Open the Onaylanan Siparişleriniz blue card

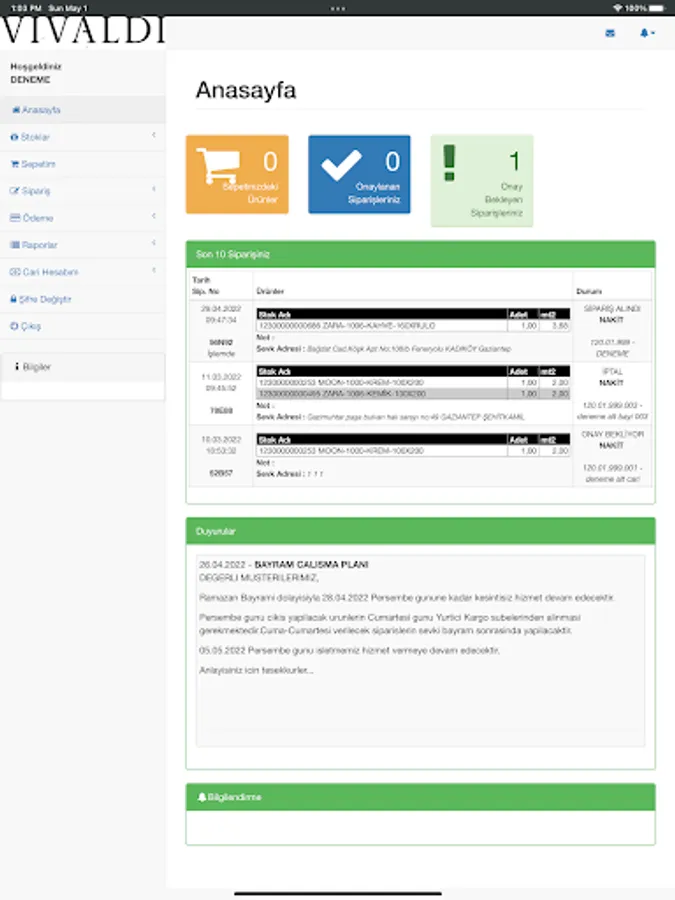pos(359,174)
